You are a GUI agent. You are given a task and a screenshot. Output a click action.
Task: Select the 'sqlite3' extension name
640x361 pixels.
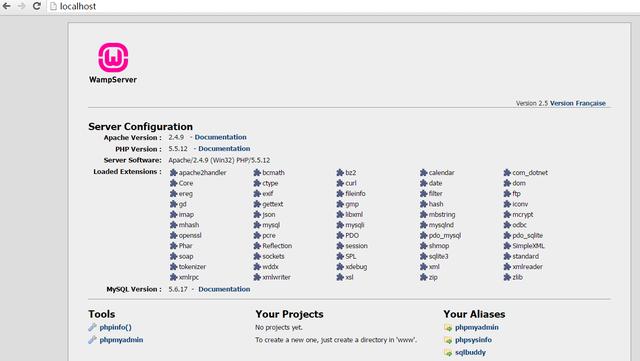tap(439, 256)
